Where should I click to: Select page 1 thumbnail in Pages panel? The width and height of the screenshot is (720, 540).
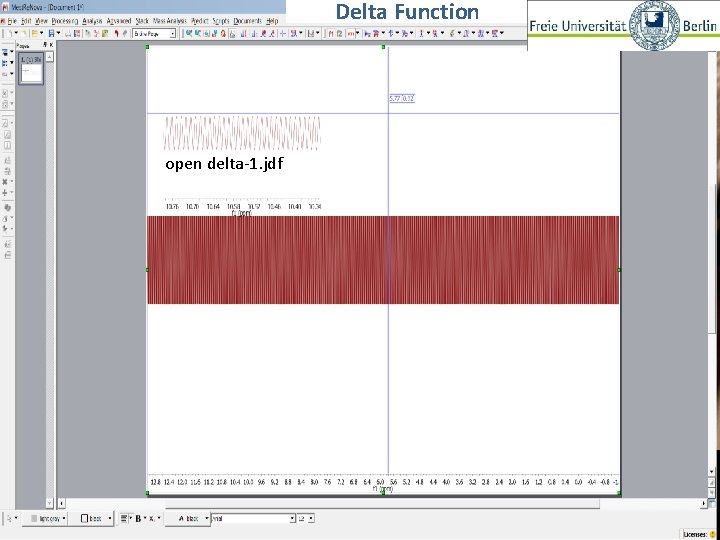pyautogui.click(x=31, y=69)
